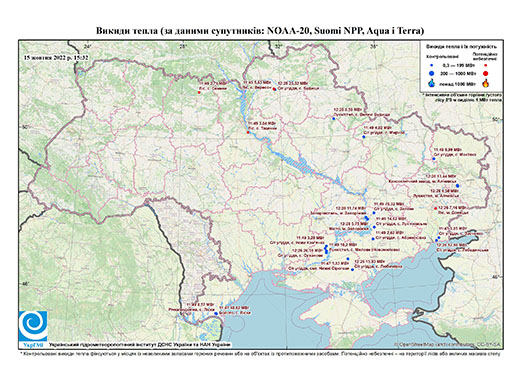Click the orange flame legend icon

coord(486,83)
